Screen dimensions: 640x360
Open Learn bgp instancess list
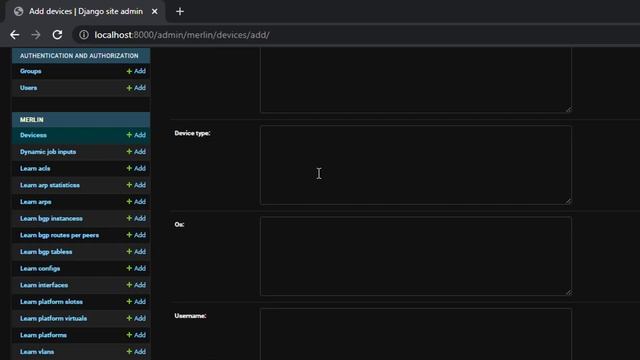51,219
